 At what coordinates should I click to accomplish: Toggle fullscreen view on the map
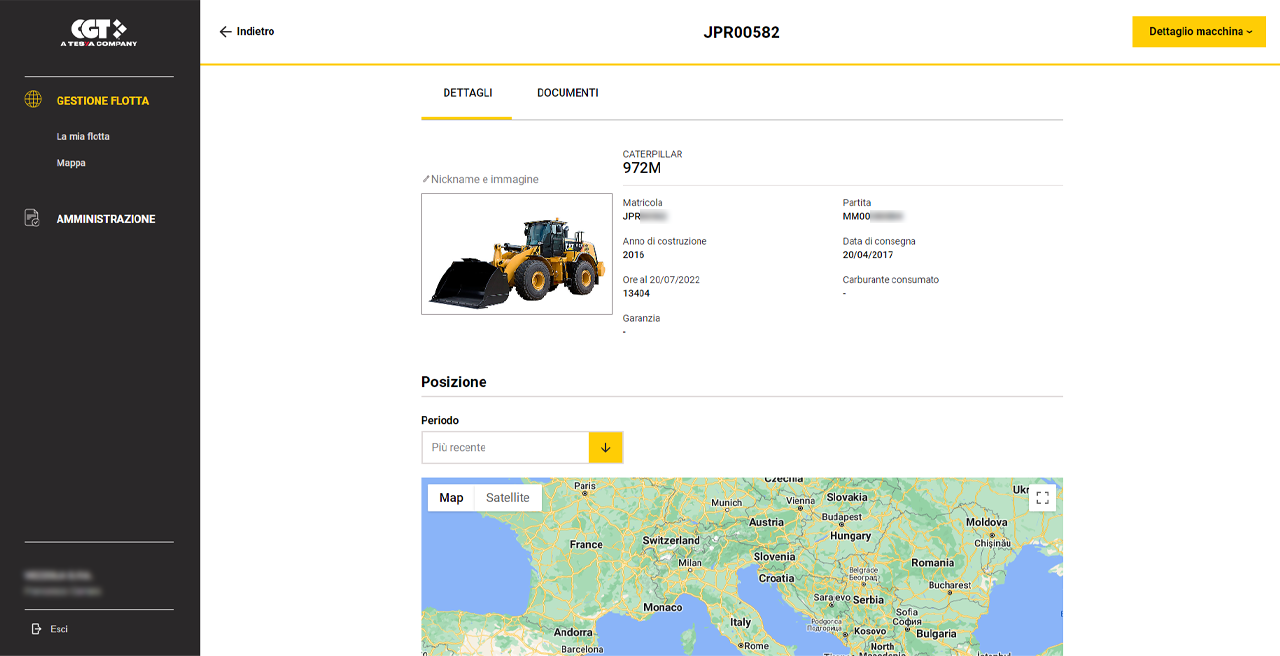1043,498
